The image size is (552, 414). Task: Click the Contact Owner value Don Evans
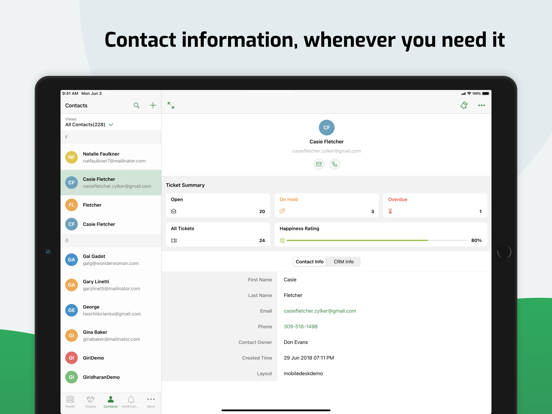pos(296,342)
